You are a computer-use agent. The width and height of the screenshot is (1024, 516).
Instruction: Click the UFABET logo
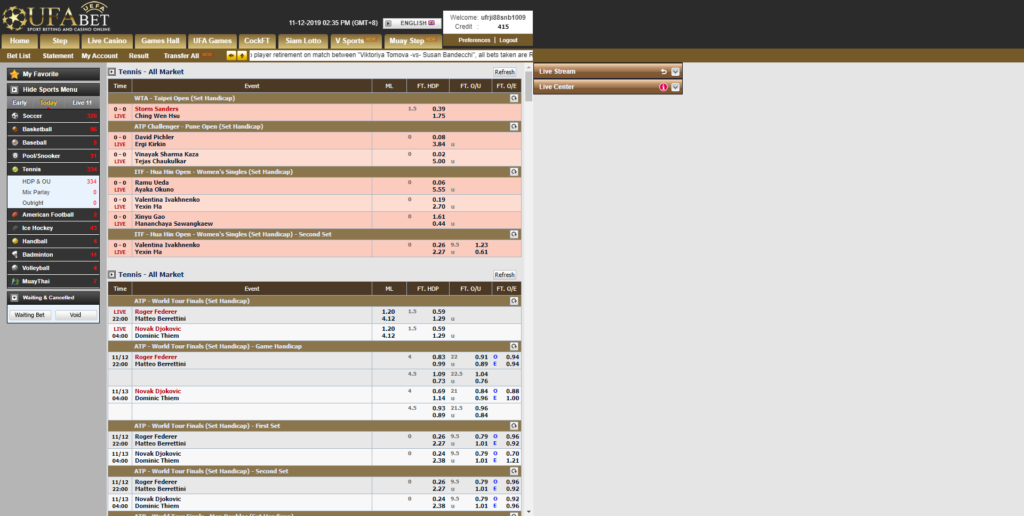[56, 17]
